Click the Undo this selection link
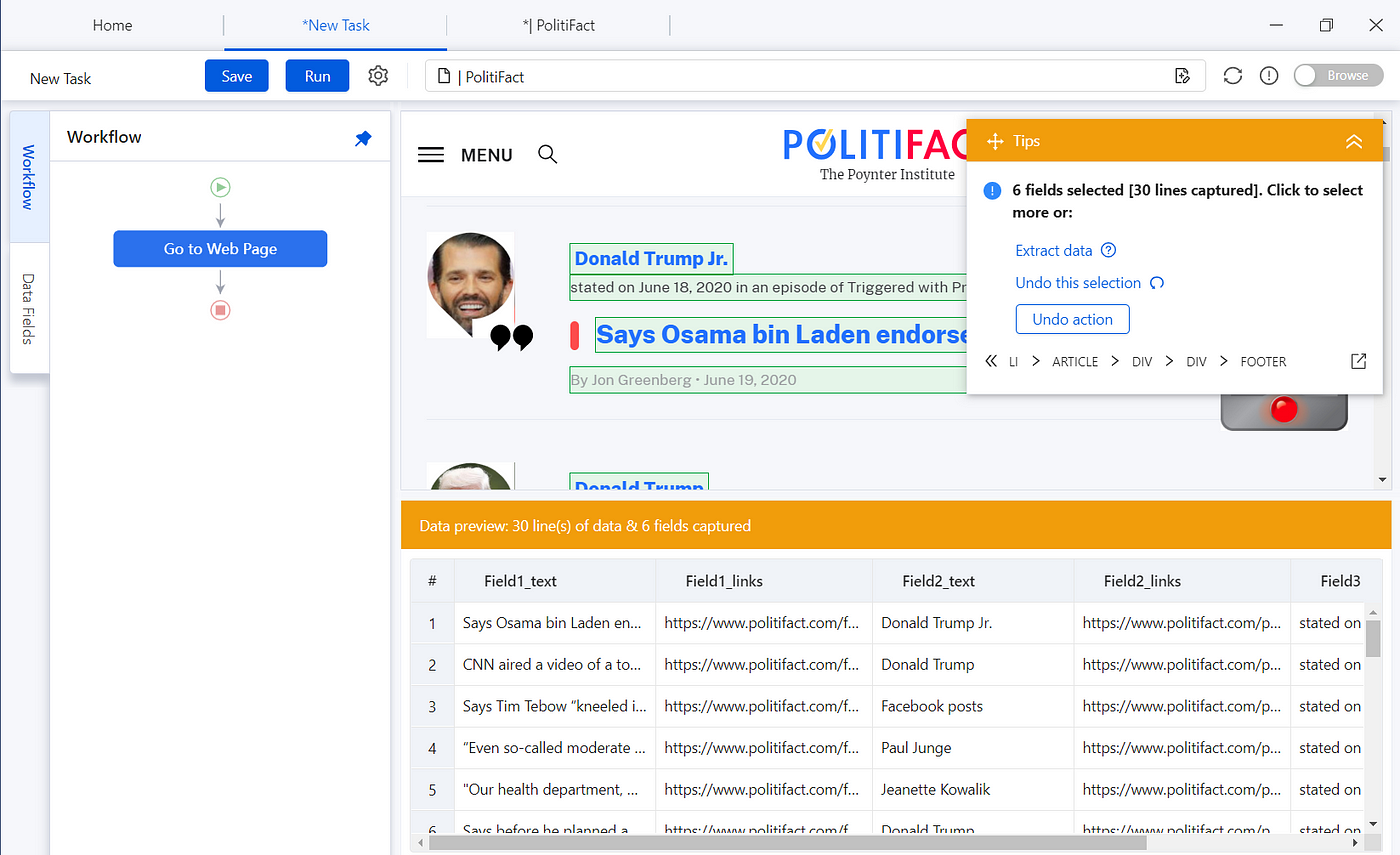Viewport: 1400px width, 855px height. tap(1078, 283)
